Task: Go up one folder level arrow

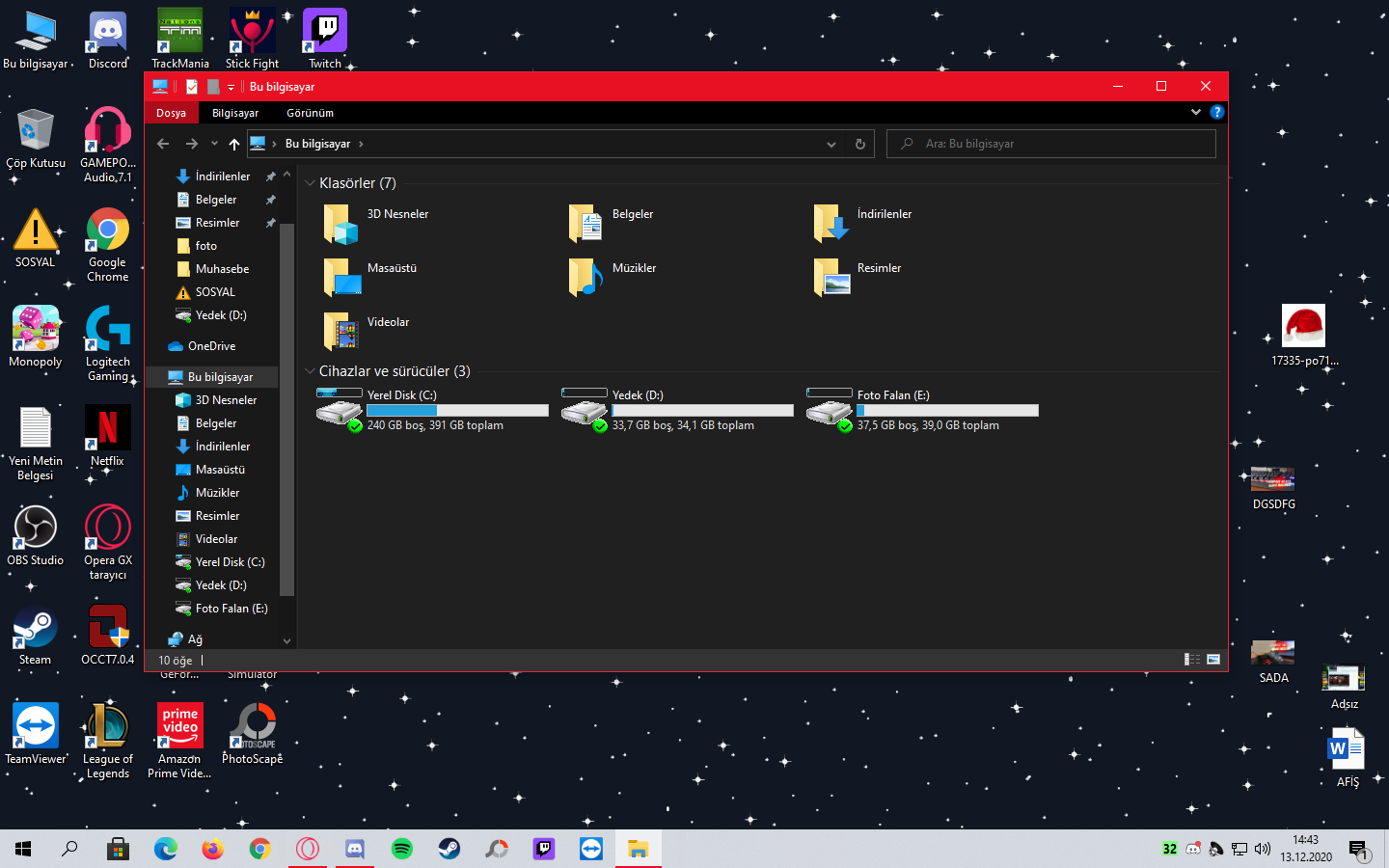Action: 234,144
